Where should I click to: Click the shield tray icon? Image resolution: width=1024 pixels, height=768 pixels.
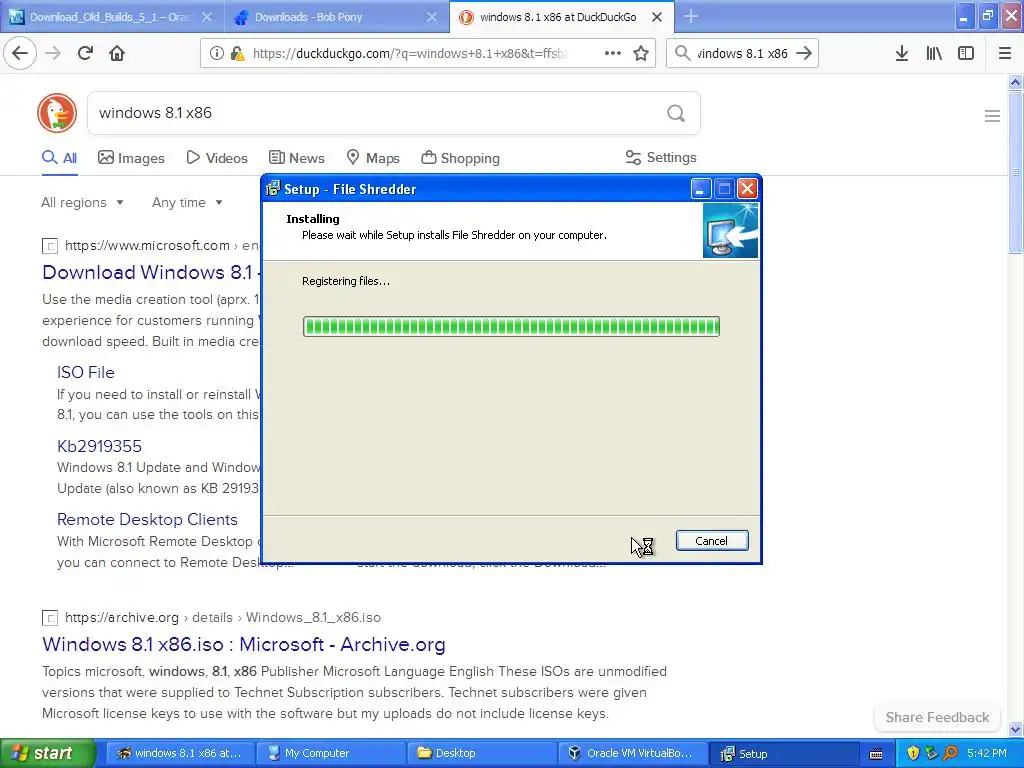click(912, 753)
